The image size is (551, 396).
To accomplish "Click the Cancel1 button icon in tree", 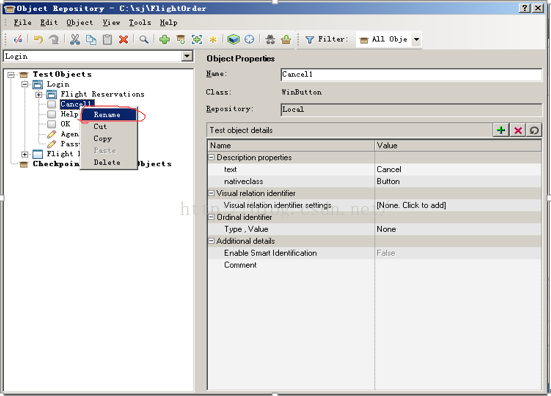I will 52,104.
